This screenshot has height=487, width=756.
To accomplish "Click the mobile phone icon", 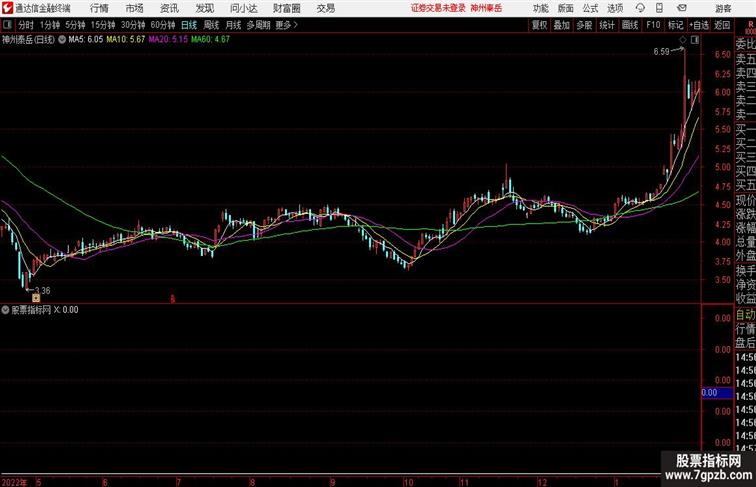I will (659, 8).
